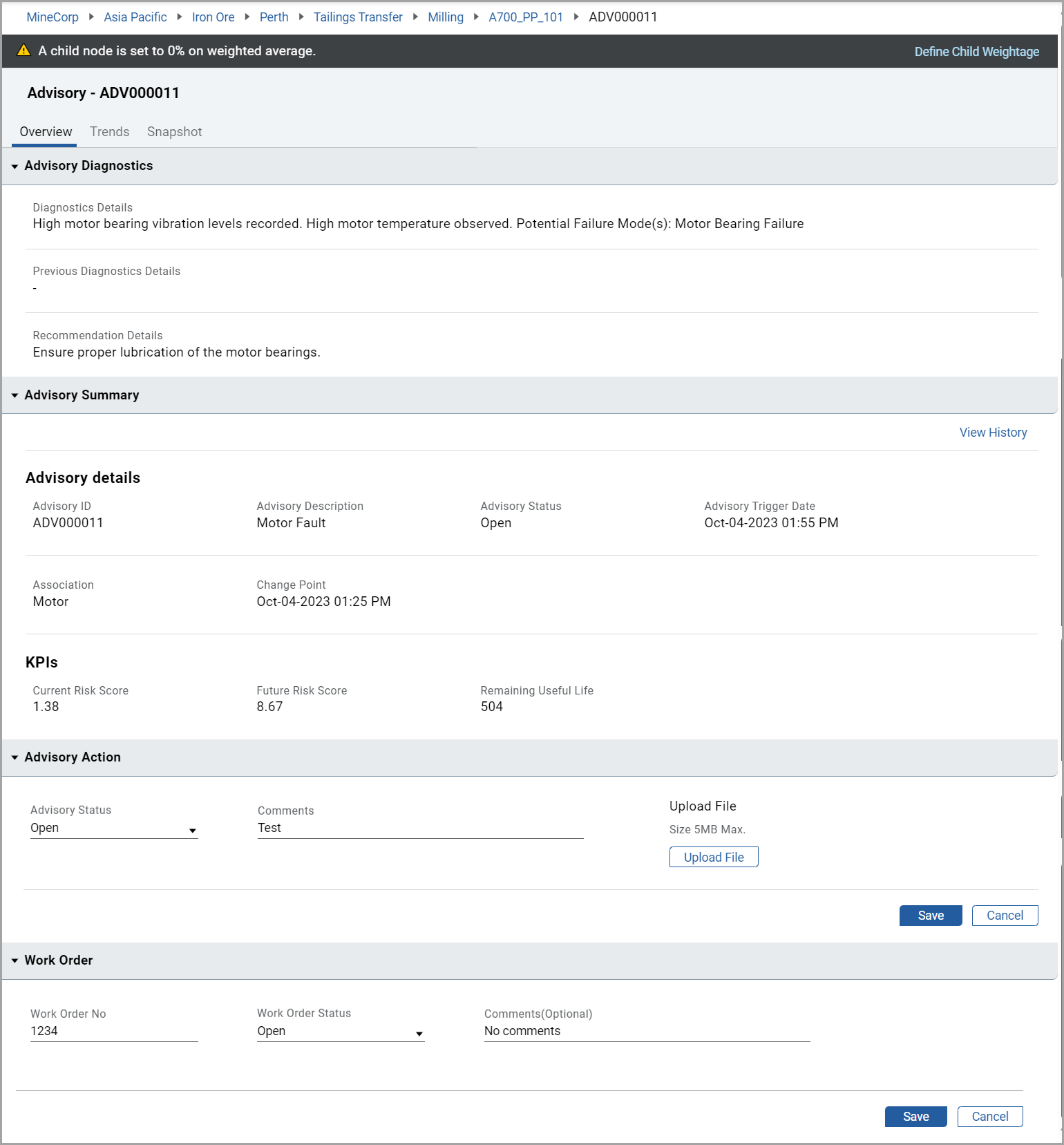Open the Advisory Status dropdown

tap(114, 829)
